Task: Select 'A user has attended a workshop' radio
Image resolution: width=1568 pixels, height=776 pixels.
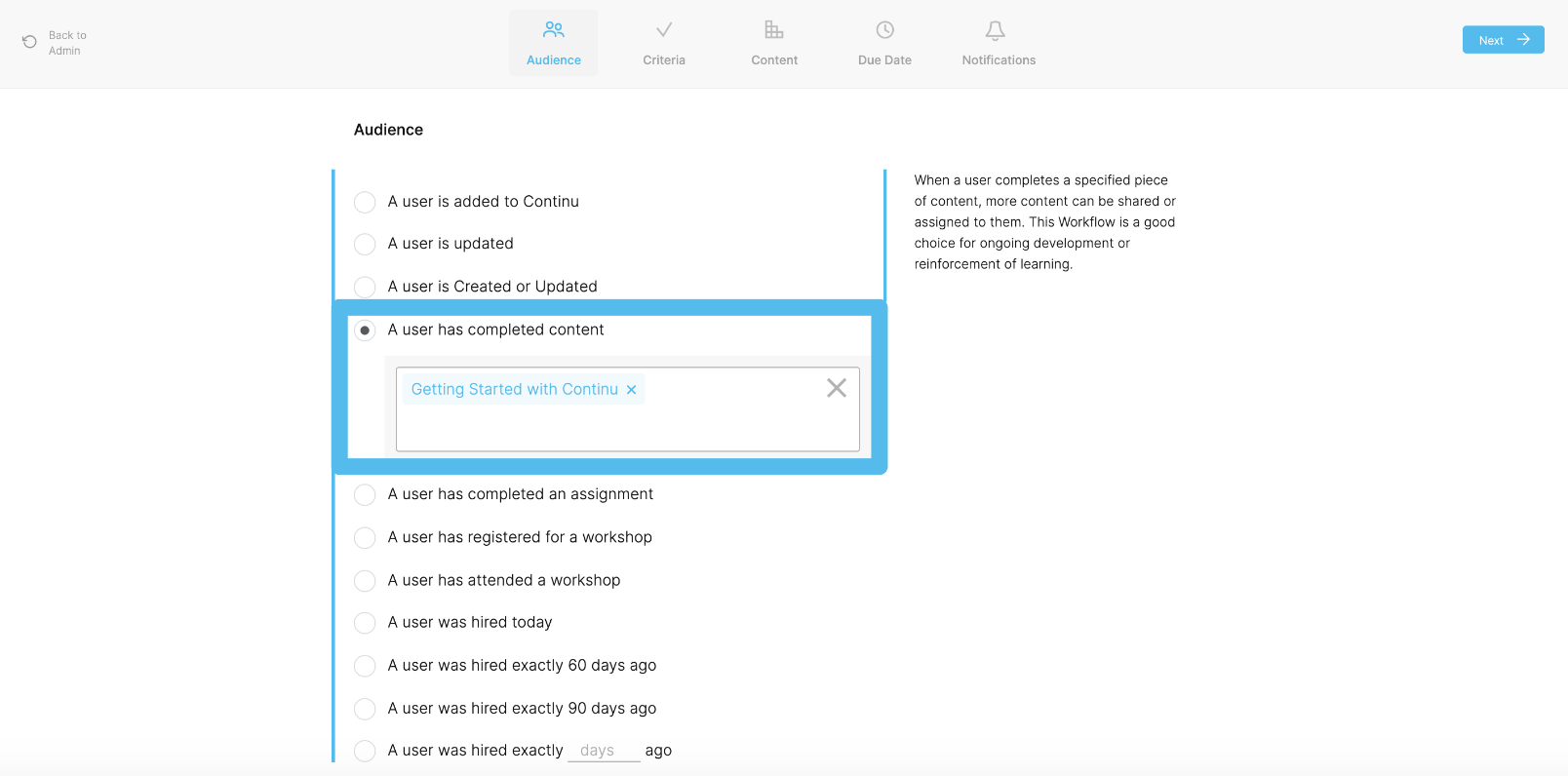Action: point(365,581)
